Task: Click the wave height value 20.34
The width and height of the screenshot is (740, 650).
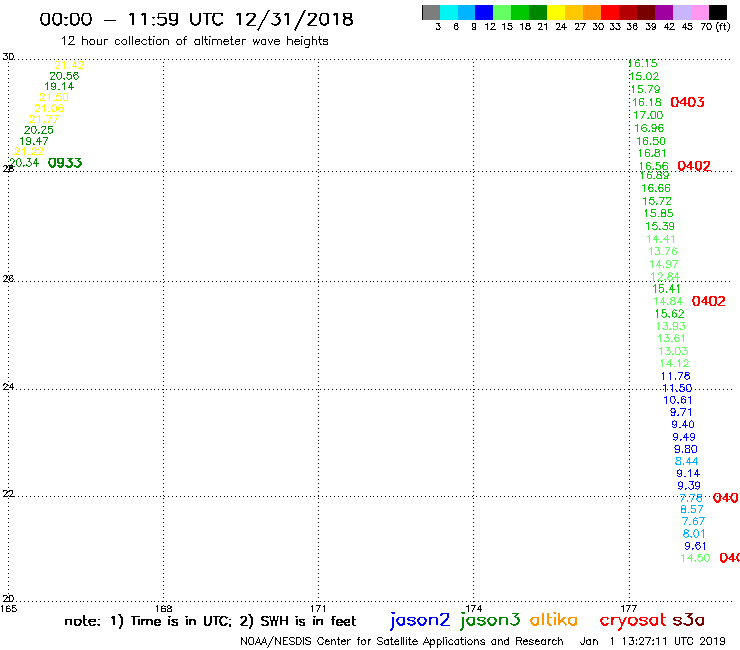Action: (25, 163)
